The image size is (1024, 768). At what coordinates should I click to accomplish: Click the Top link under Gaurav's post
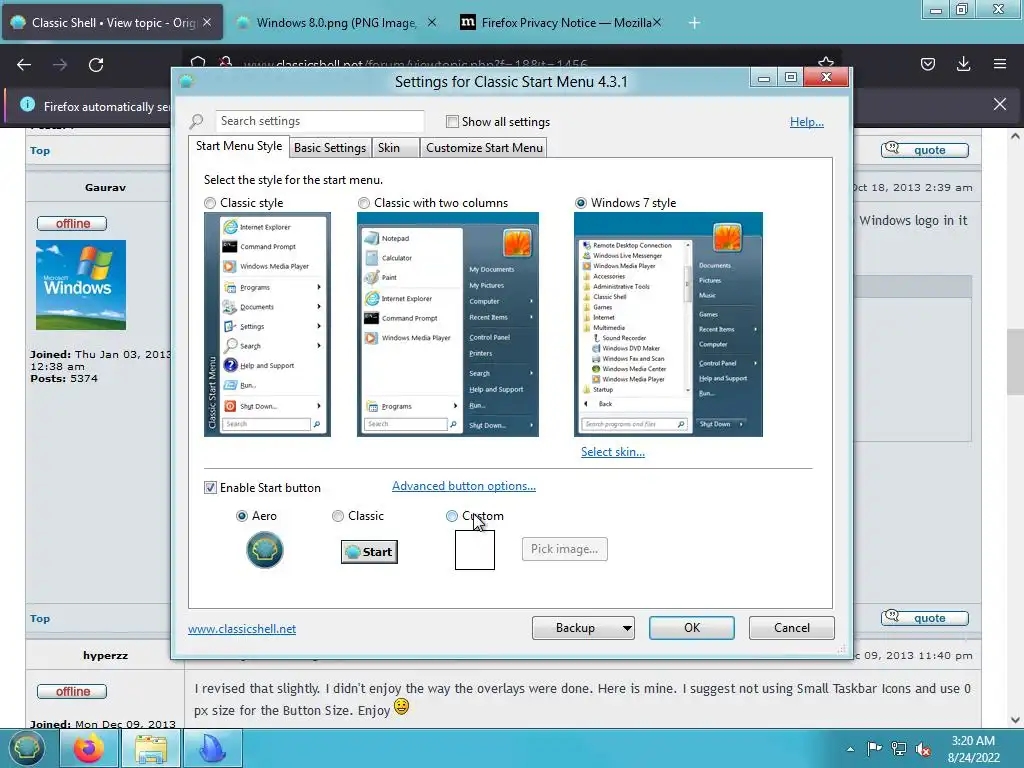(x=40, y=618)
